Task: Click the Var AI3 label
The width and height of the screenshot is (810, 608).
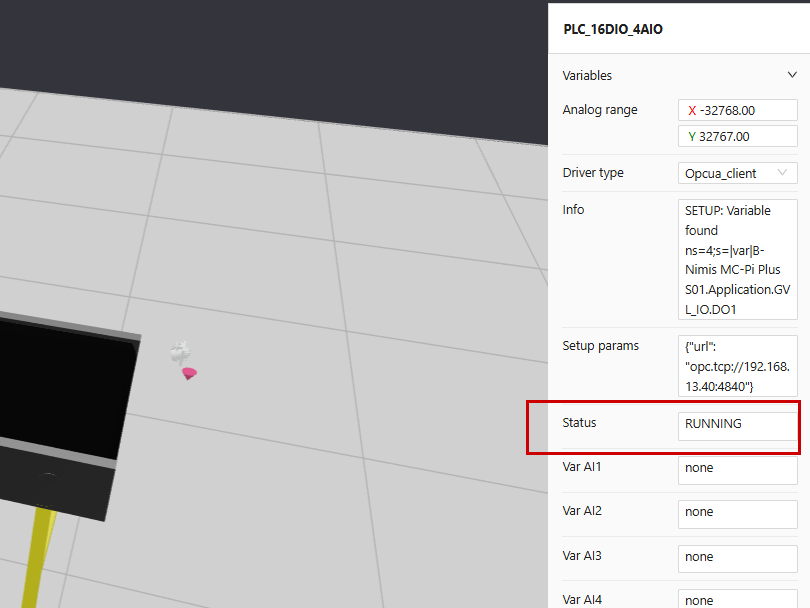Action: [x=582, y=555]
